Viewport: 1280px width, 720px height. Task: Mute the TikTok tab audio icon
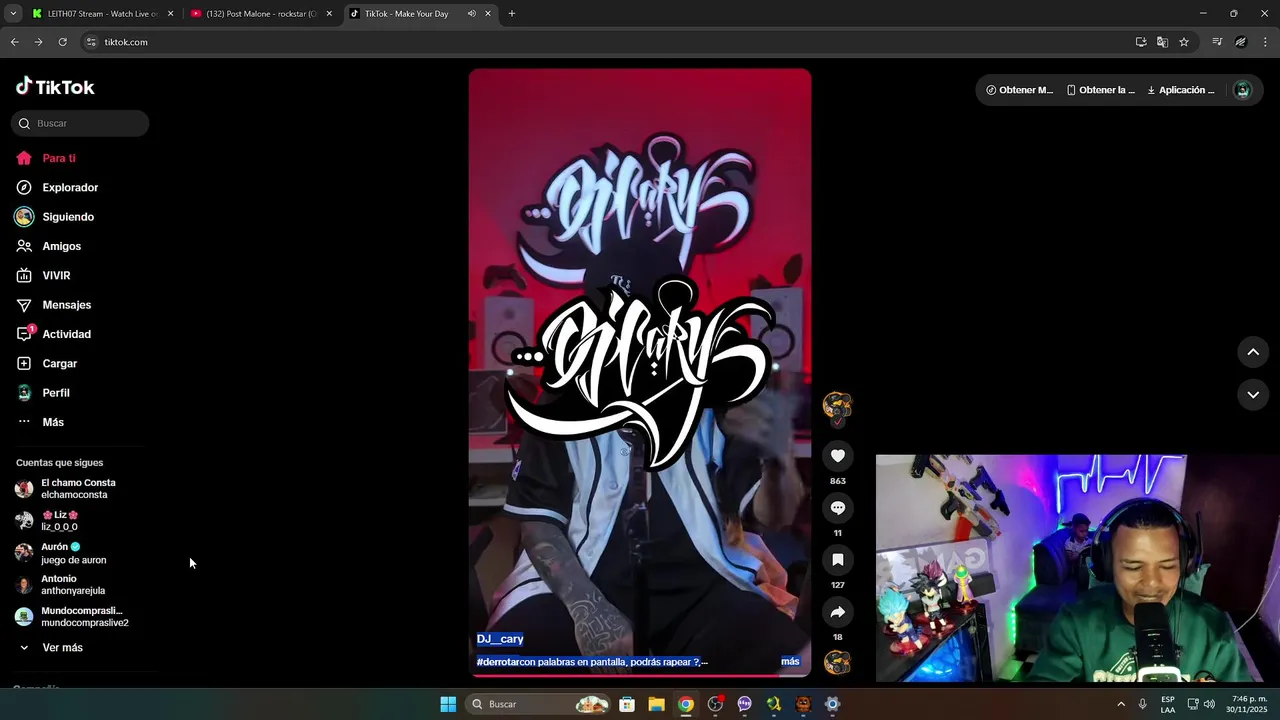pyautogui.click(x=471, y=14)
